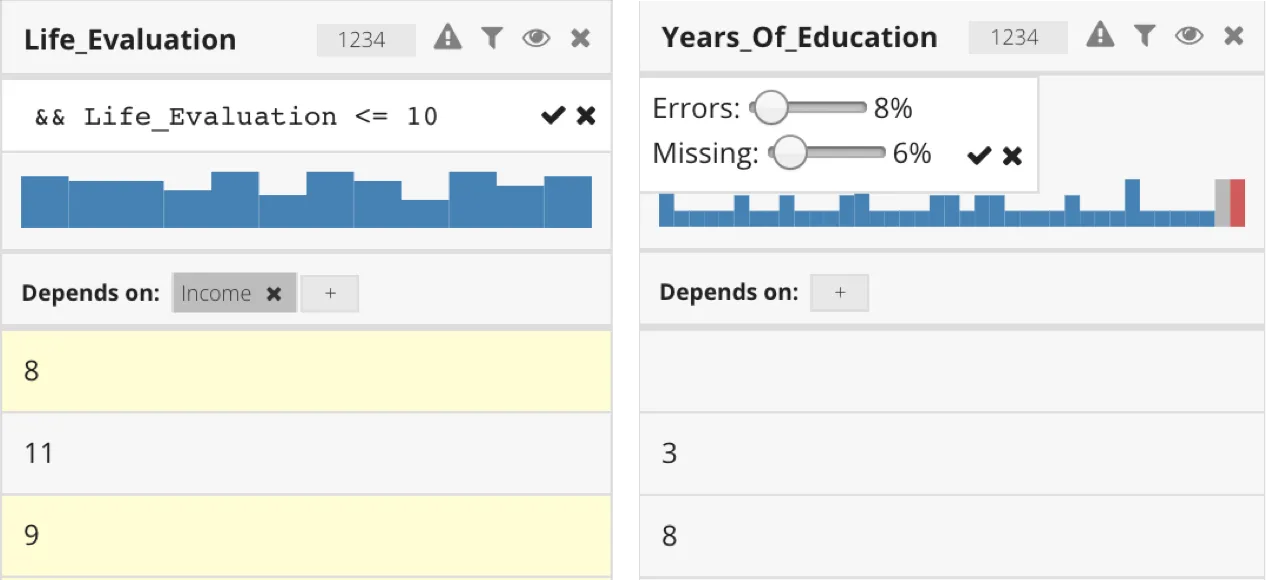Confirm the Life_Evaluation constraint with checkmark

point(552,116)
